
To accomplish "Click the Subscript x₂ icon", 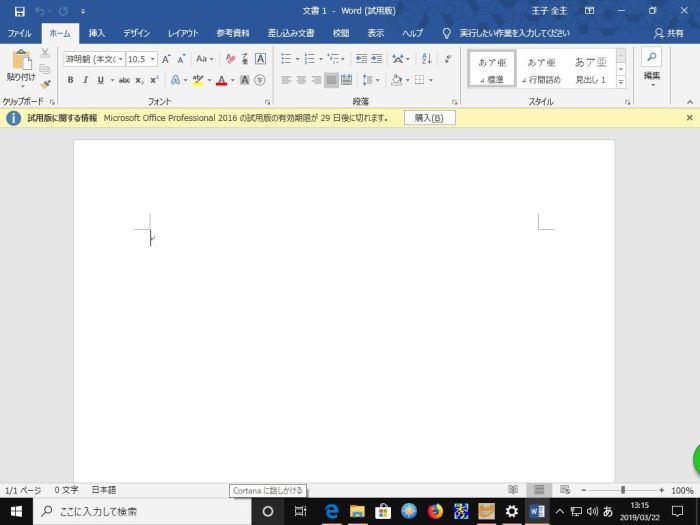I will tap(140, 80).
